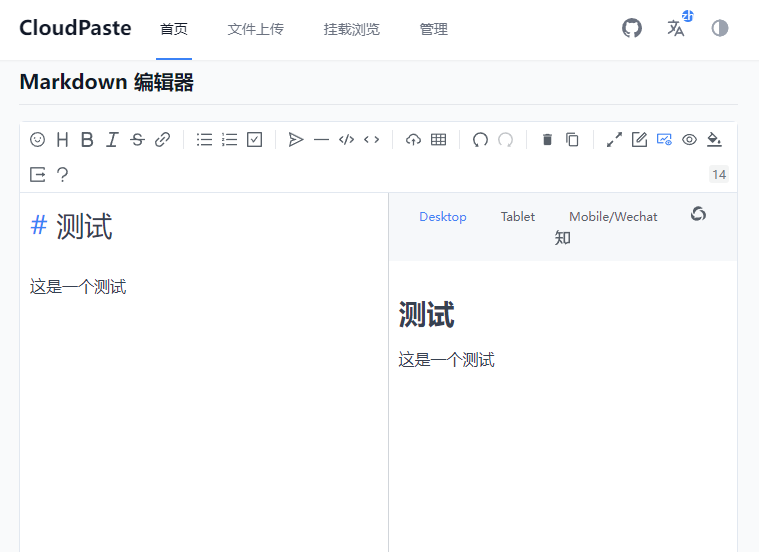Redo the last undone edit
Image resolution: width=759 pixels, height=552 pixels.
(x=505, y=140)
